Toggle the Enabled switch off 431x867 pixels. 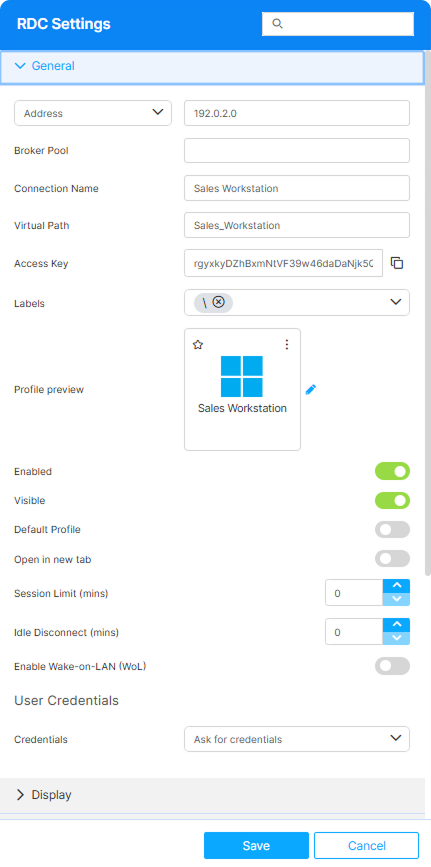(x=392, y=471)
